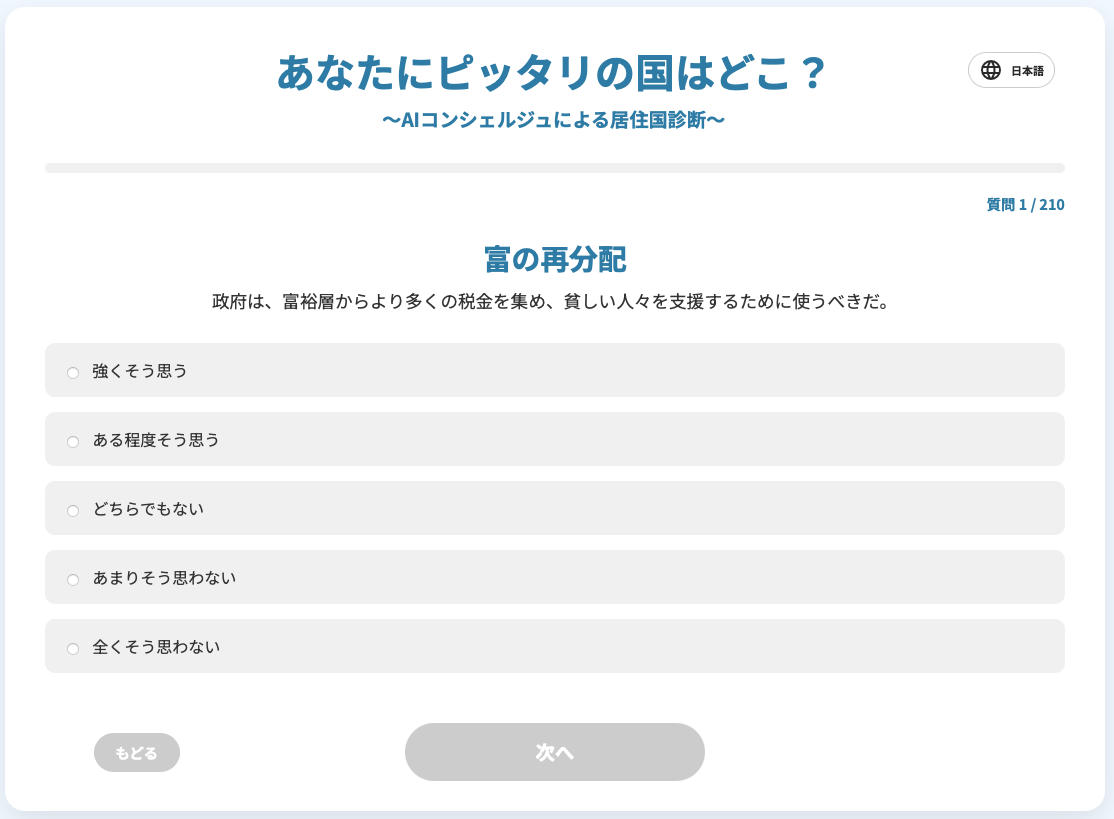Click the ある程度そう思う answer label text
1114x819 pixels.
tap(156, 440)
